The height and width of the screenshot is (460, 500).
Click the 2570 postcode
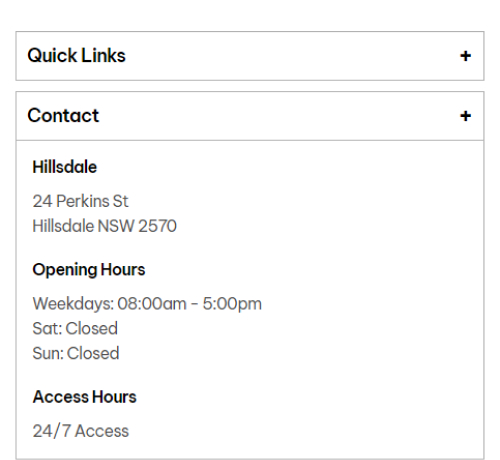pyautogui.click(x=157, y=226)
